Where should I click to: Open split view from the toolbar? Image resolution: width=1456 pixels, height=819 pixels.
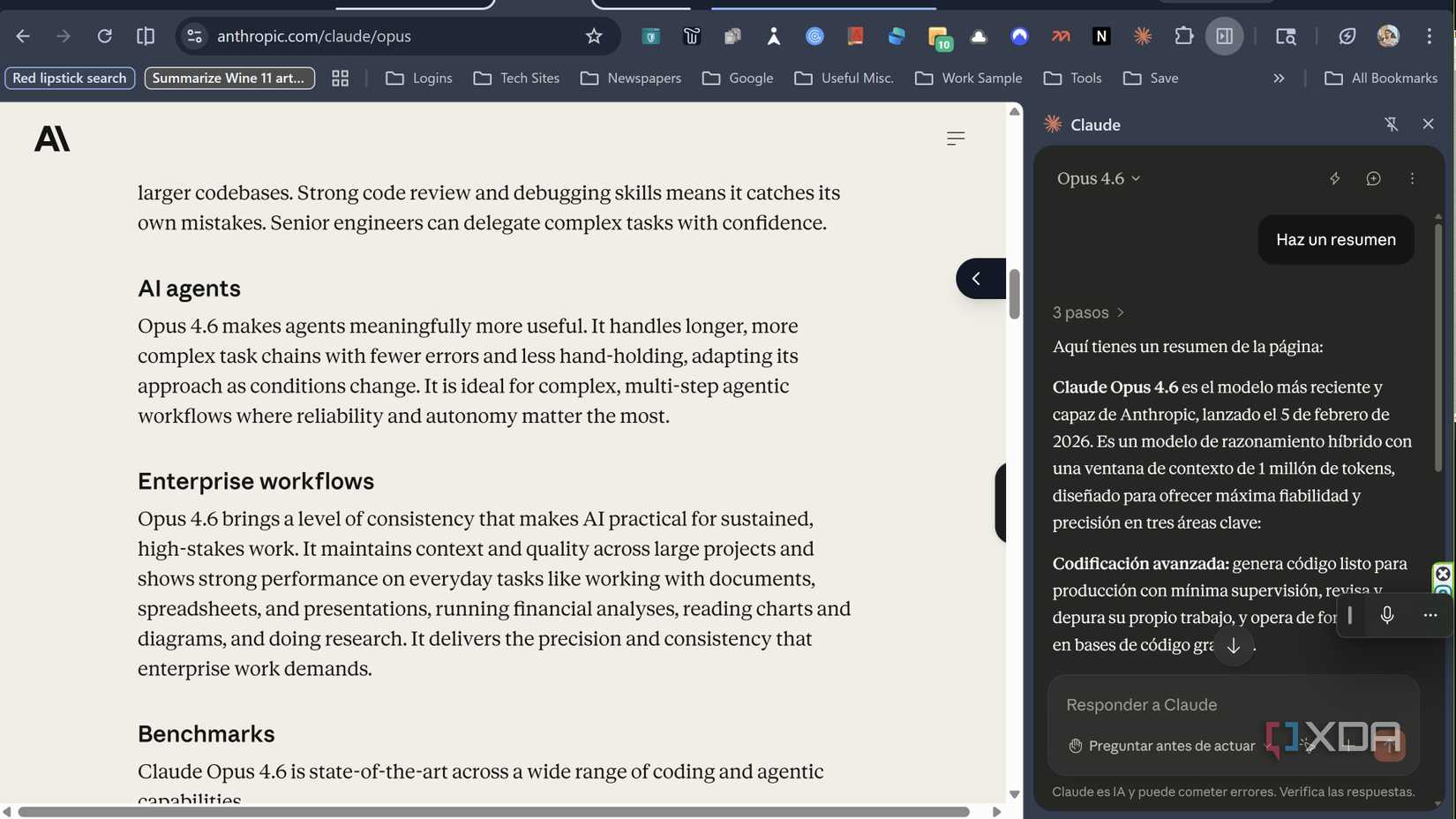click(146, 36)
